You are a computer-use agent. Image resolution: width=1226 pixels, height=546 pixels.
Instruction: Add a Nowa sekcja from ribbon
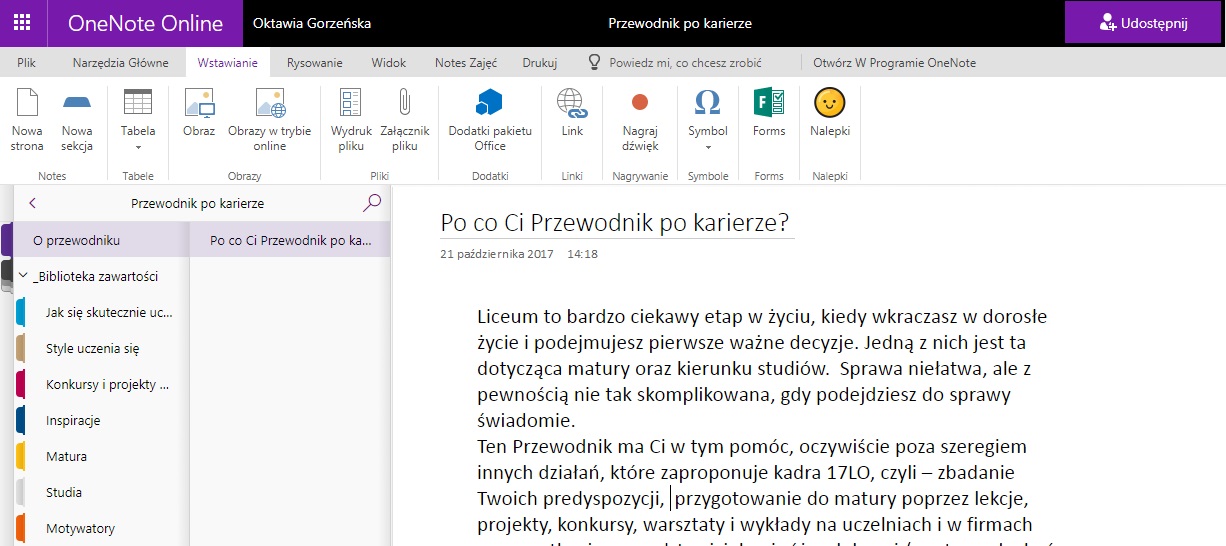[x=77, y=119]
